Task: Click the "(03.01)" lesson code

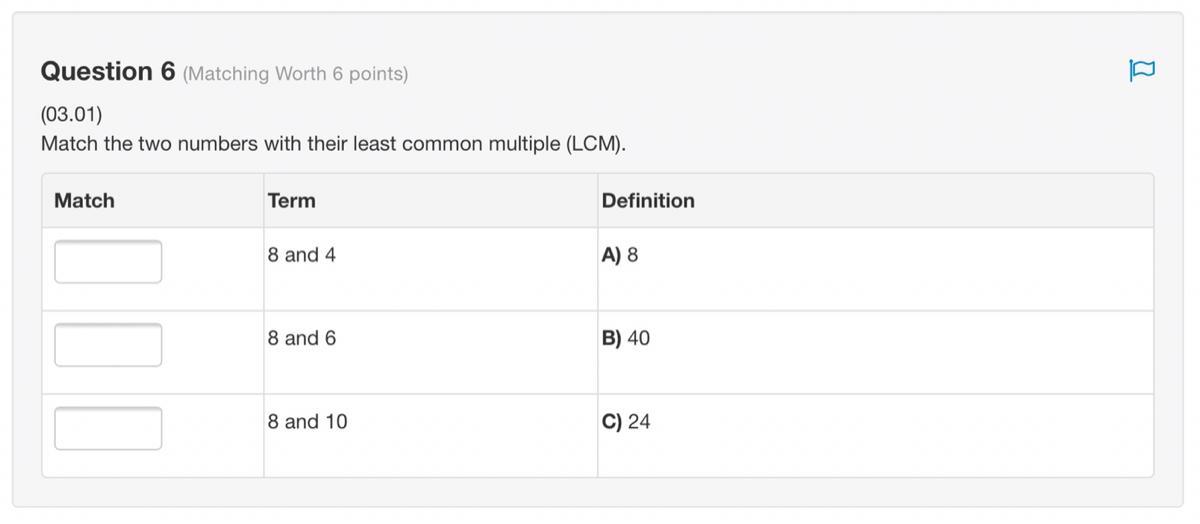Action: click(x=71, y=114)
